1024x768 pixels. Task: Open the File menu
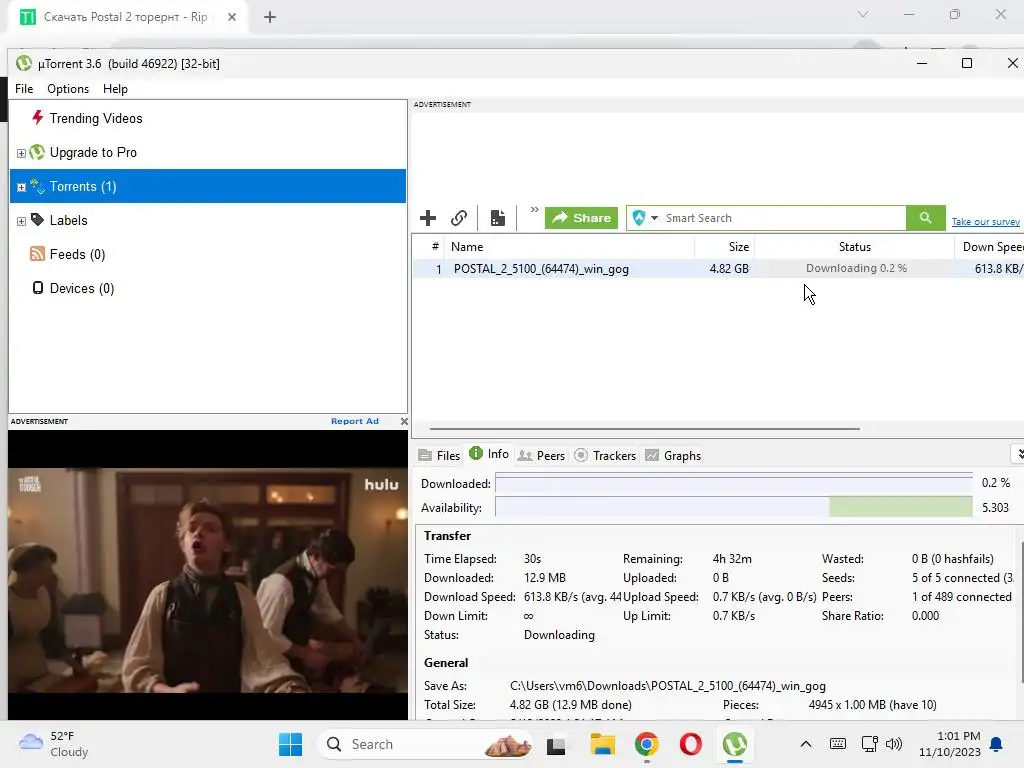click(24, 89)
